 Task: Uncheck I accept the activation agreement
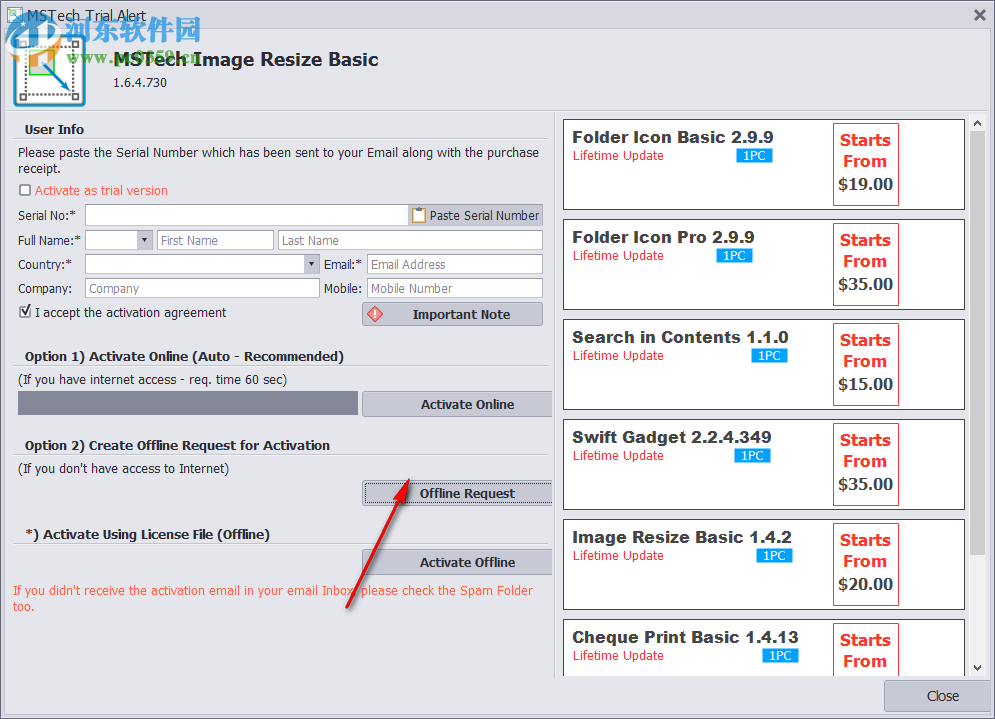(x=24, y=312)
